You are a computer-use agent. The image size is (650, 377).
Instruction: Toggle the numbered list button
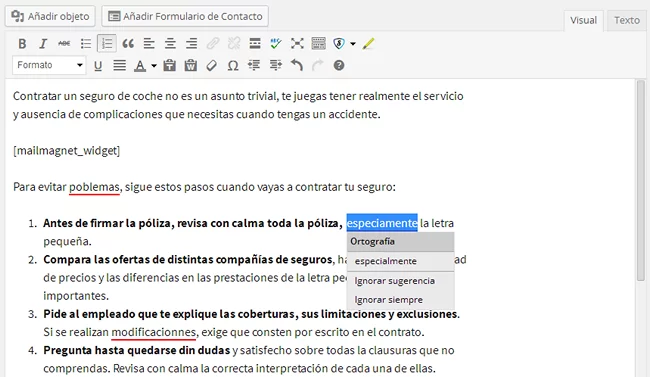tap(107, 44)
